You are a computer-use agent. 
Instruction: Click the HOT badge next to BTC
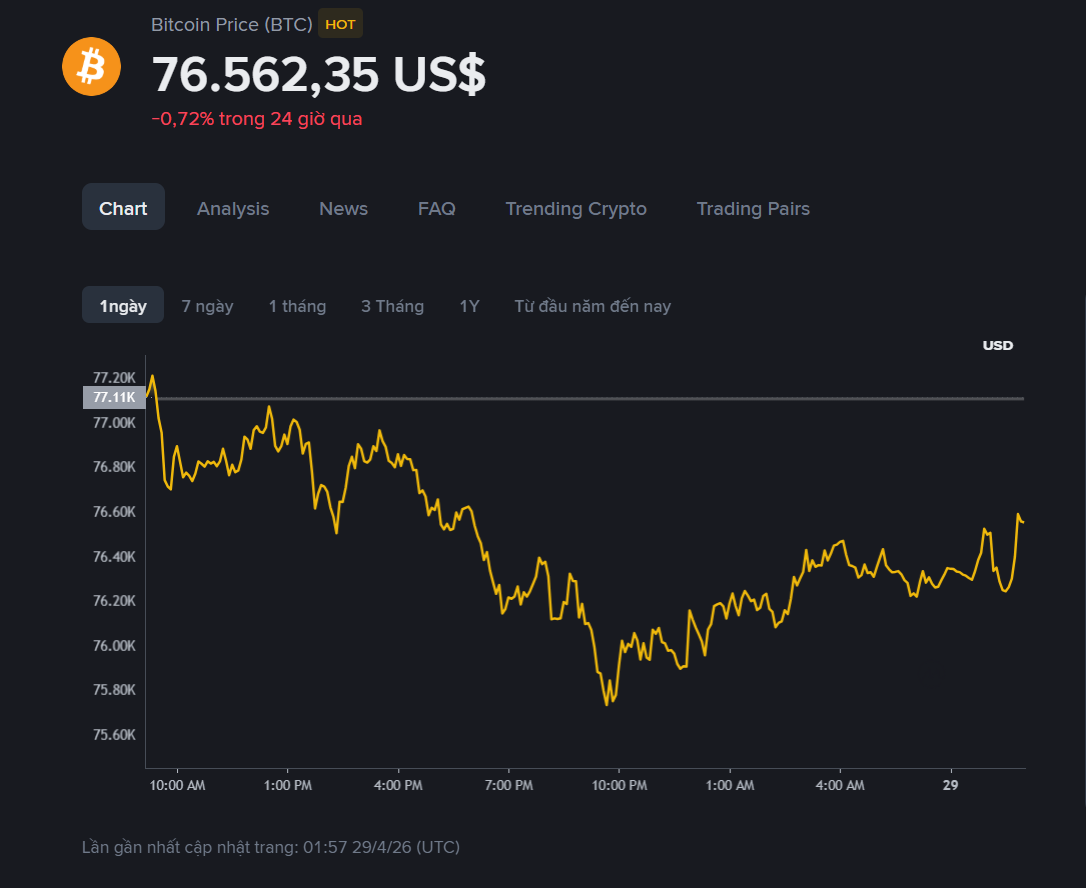coord(340,24)
